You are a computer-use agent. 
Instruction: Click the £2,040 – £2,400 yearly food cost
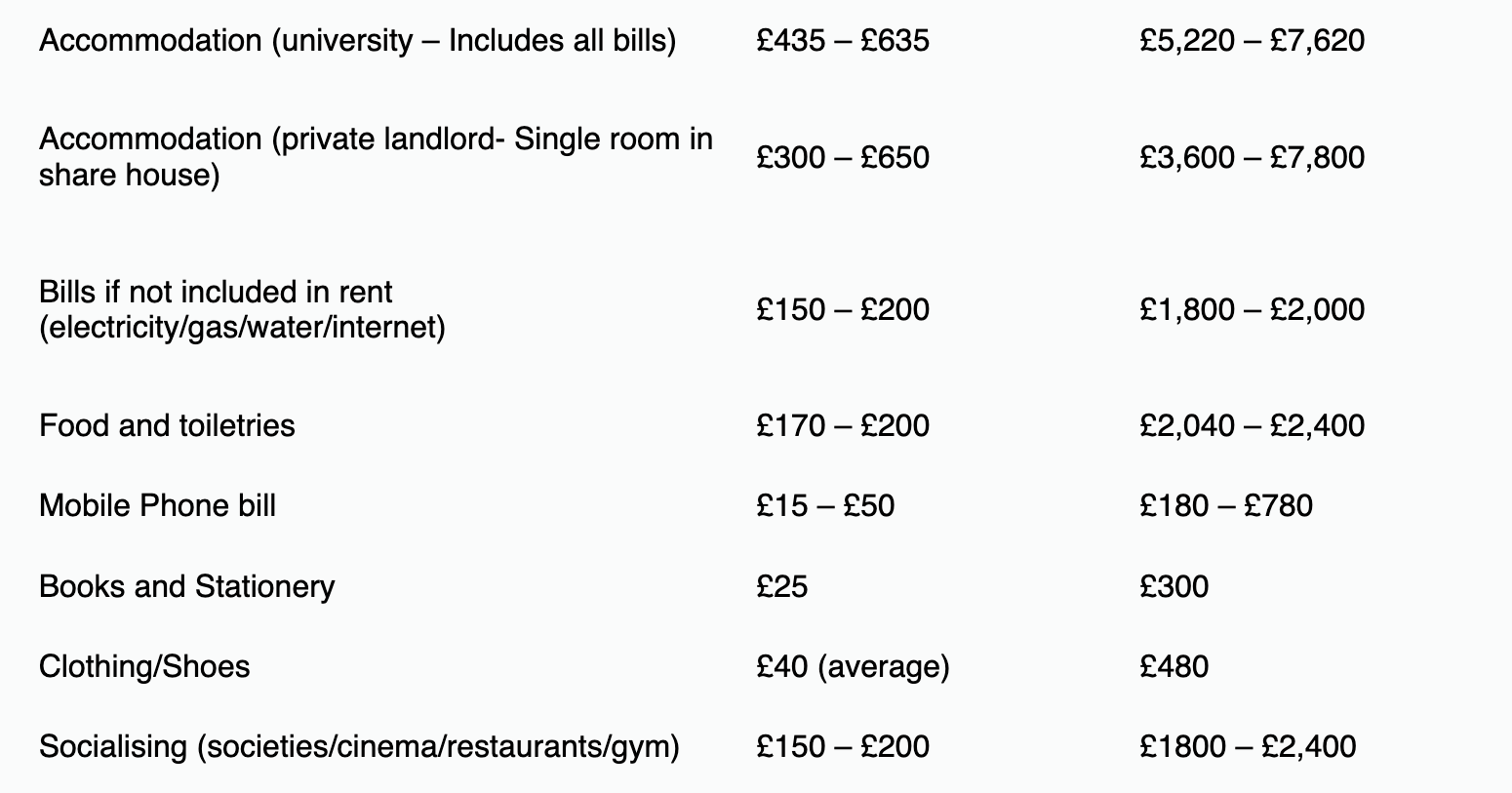coord(1252,425)
